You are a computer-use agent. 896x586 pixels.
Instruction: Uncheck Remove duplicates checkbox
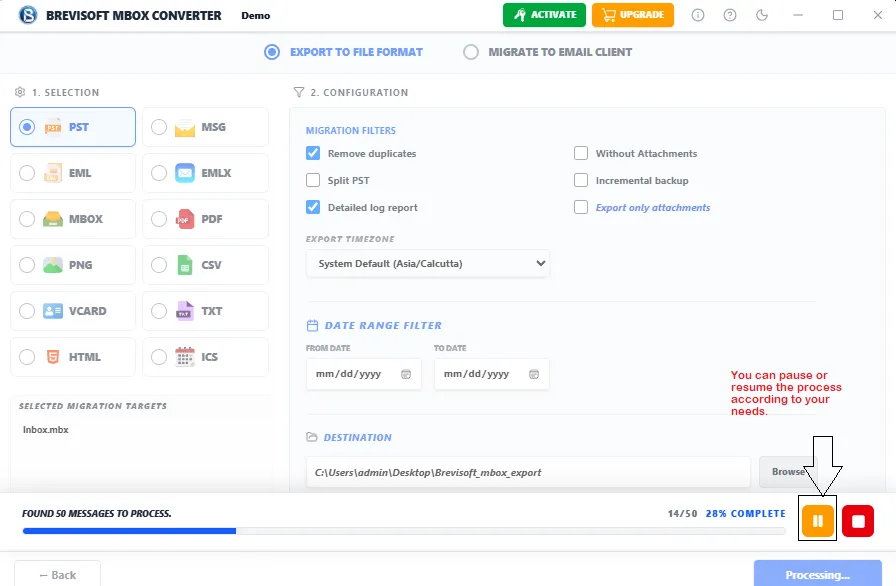[313, 153]
